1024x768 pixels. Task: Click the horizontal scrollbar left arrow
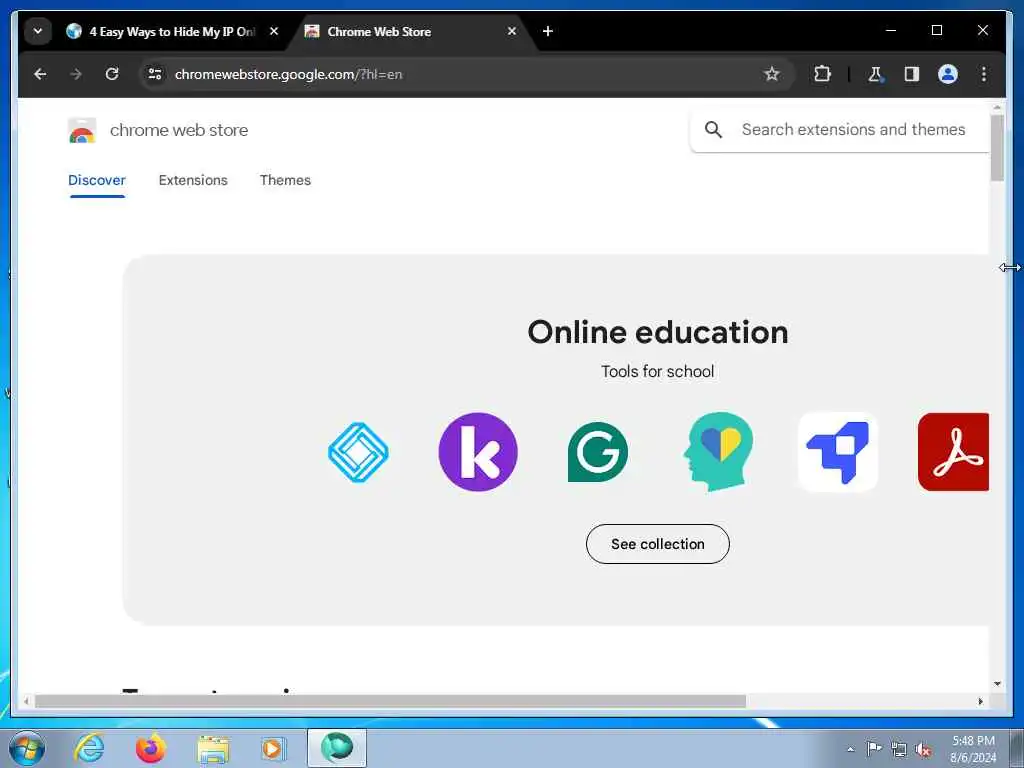point(25,701)
